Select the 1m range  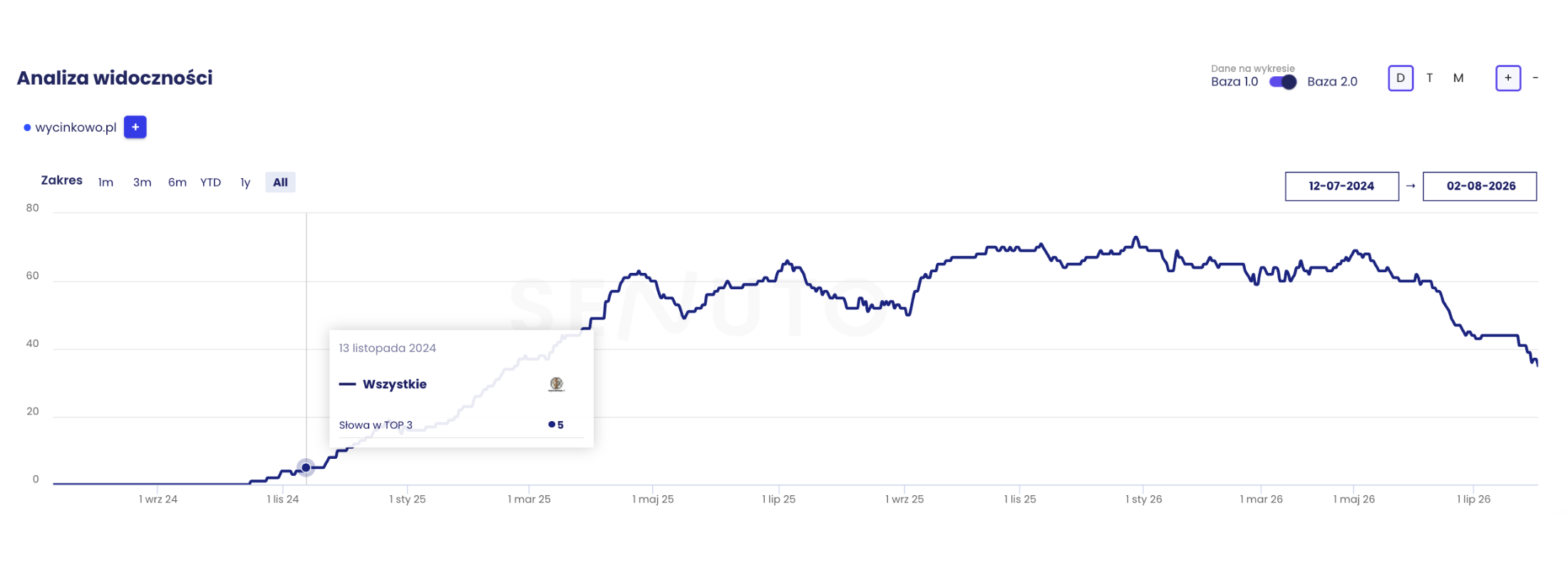(105, 182)
